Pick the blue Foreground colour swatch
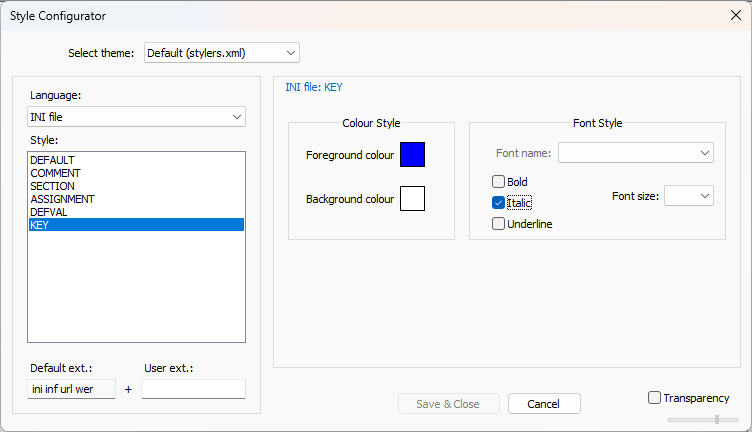The width and height of the screenshot is (752, 432). pyautogui.click(x=412, y=155)
